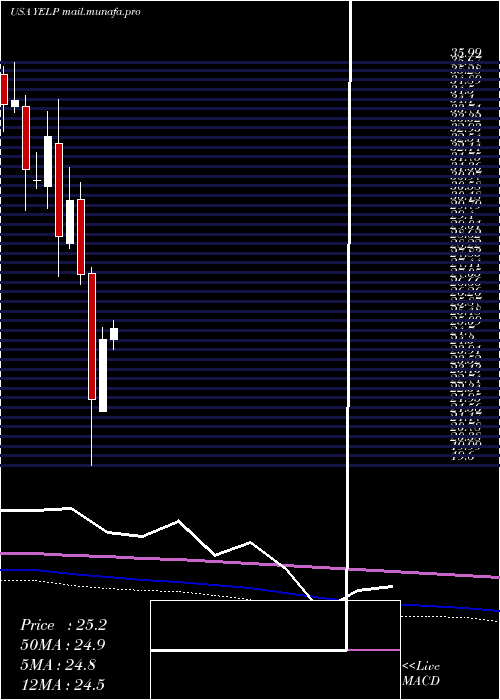Image resolution: width=500 pixels, height=700 pixels.
Task: Click the 12MA : 24.5 readout
Action: [x=62, y=685]
